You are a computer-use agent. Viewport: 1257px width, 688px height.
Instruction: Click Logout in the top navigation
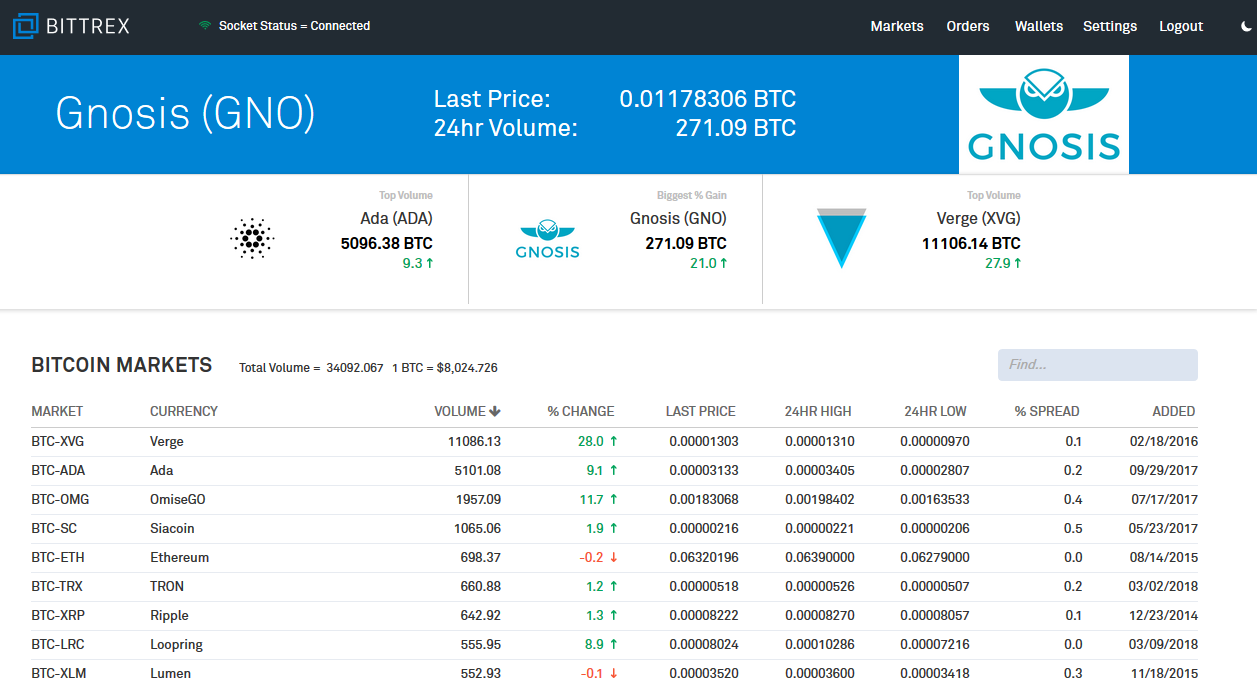coord(1181,26)
